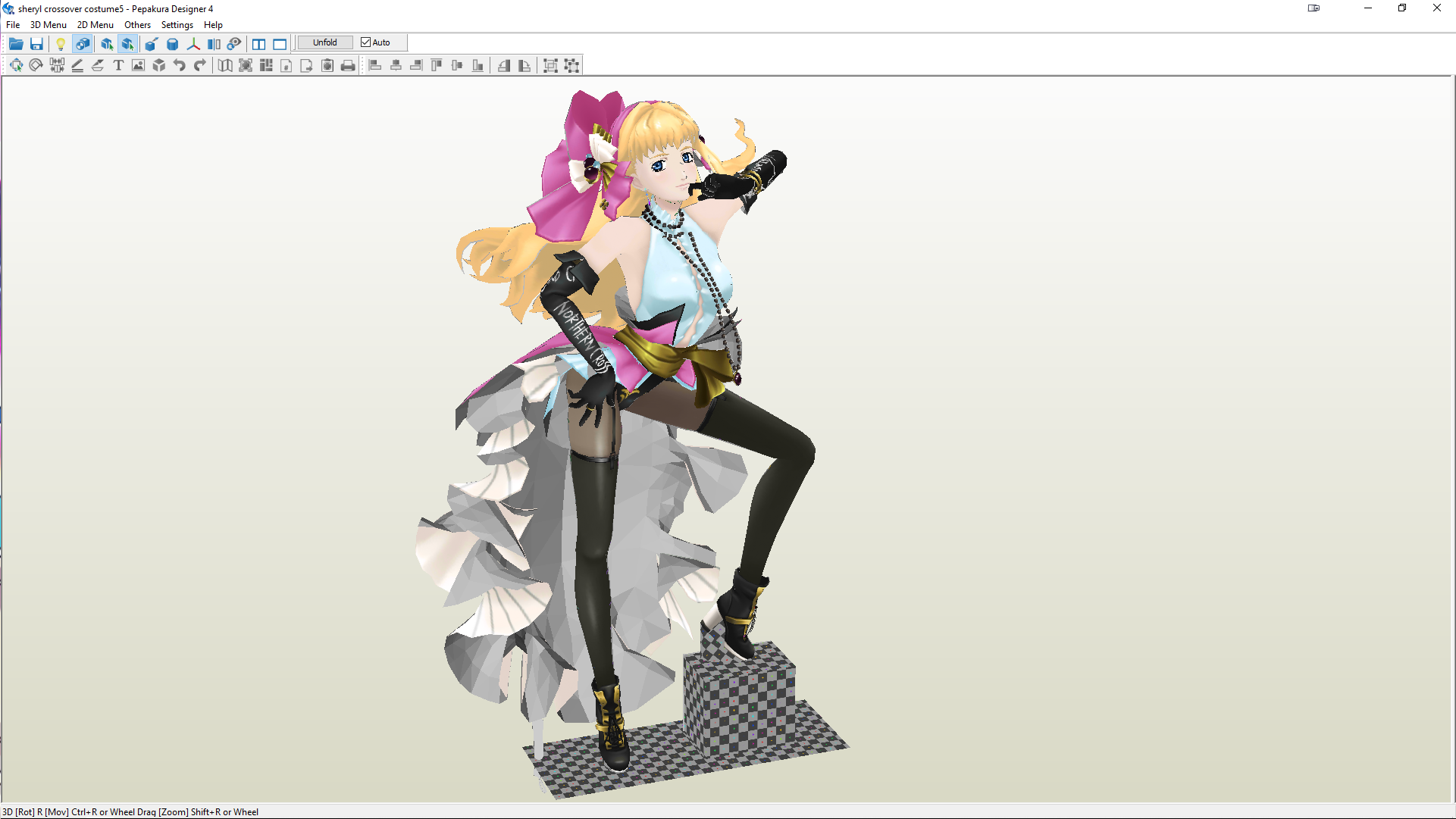Click the printer icon

(348, 65)
